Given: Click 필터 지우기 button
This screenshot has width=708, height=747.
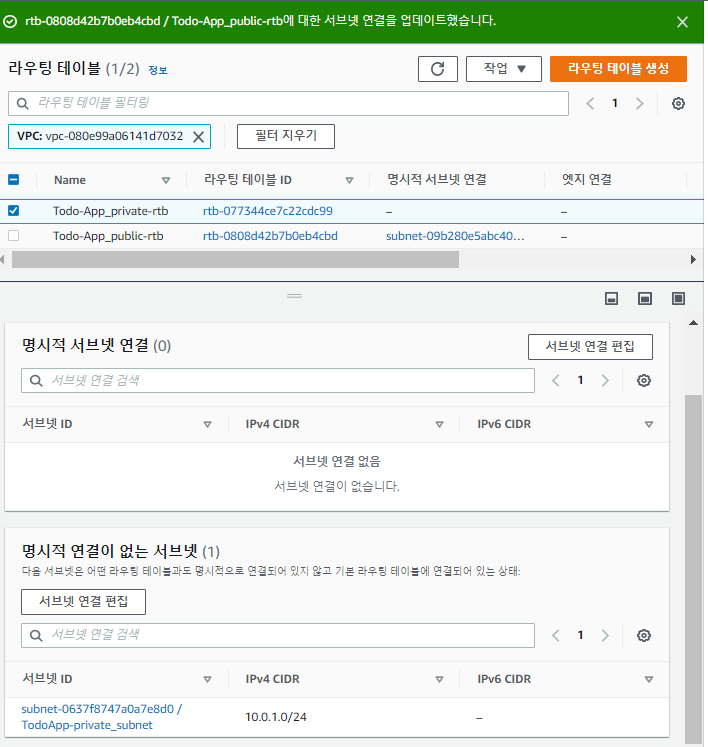Looking at the screenshot, I should coord(286,136).
